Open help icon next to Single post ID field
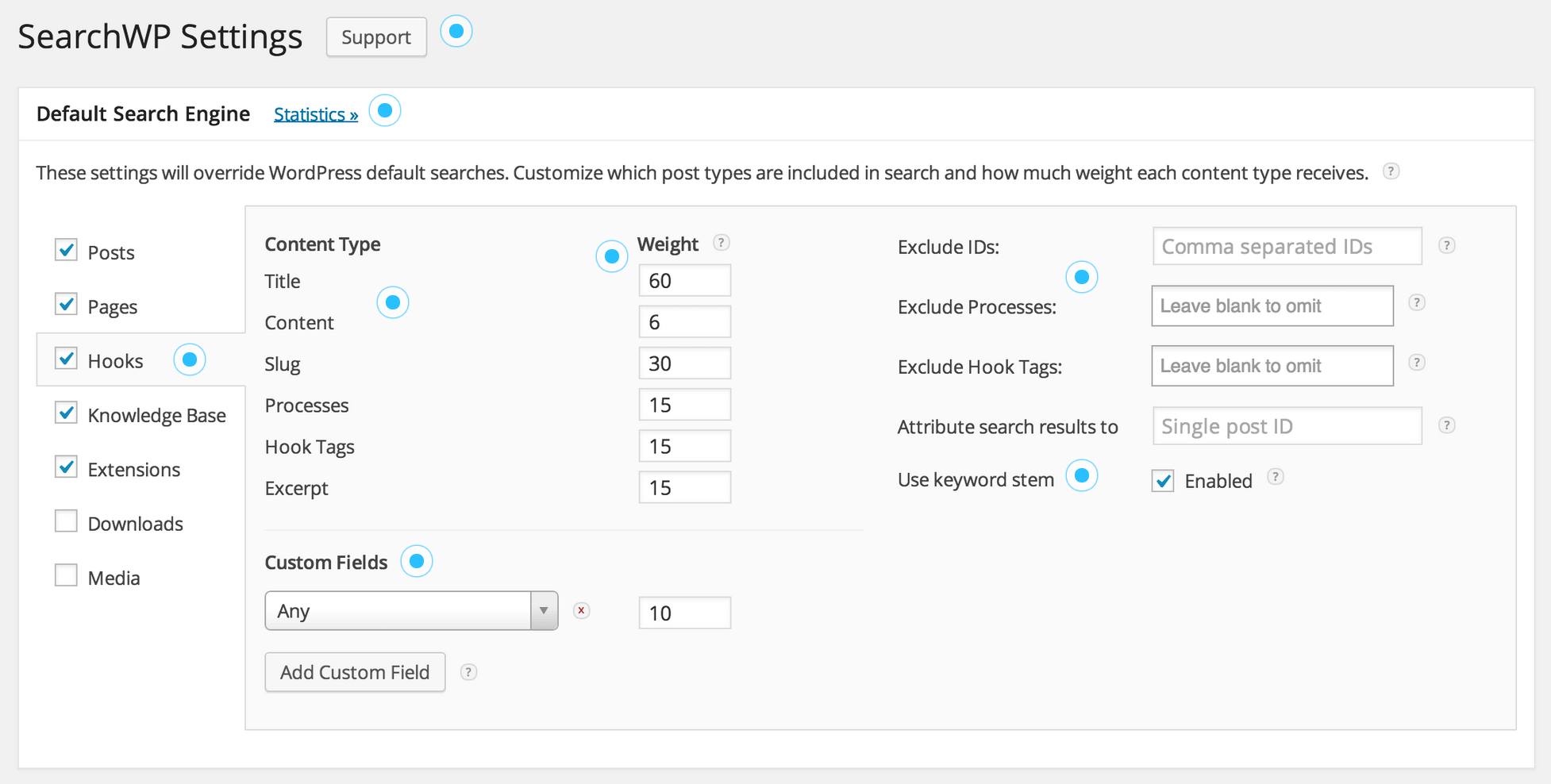1551x784 pixels. 1447,425
